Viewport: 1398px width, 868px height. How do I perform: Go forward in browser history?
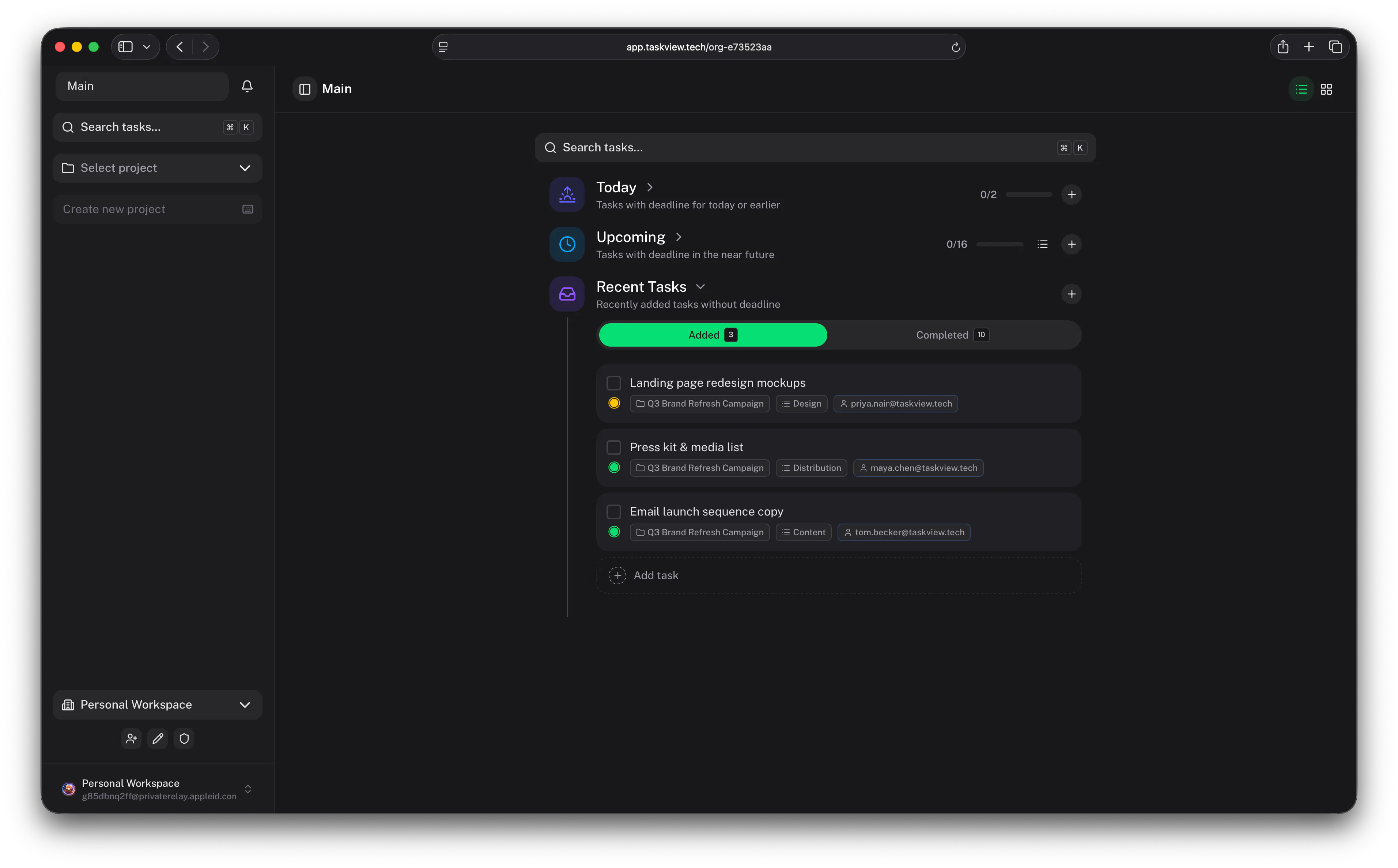[x=205, y=47]
